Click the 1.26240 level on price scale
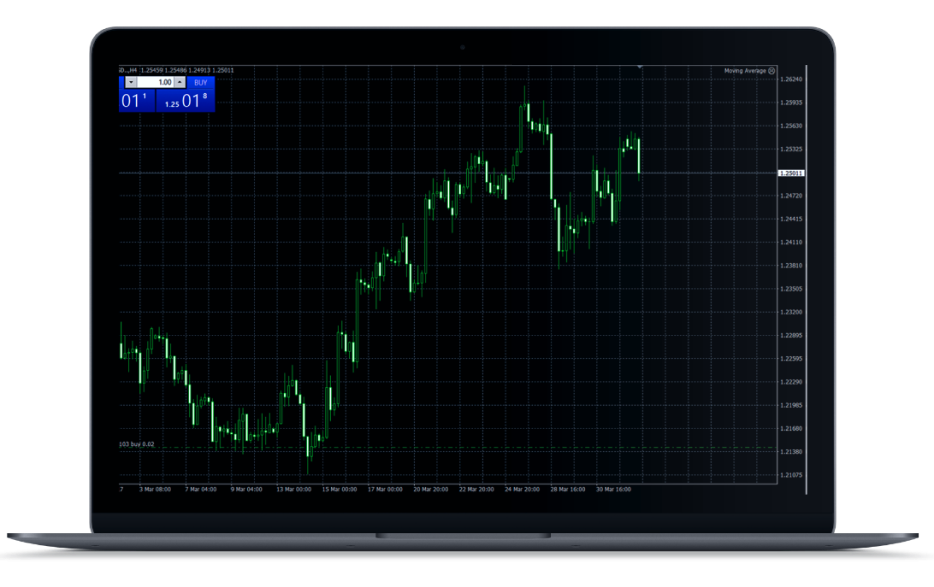 point(794,79)
